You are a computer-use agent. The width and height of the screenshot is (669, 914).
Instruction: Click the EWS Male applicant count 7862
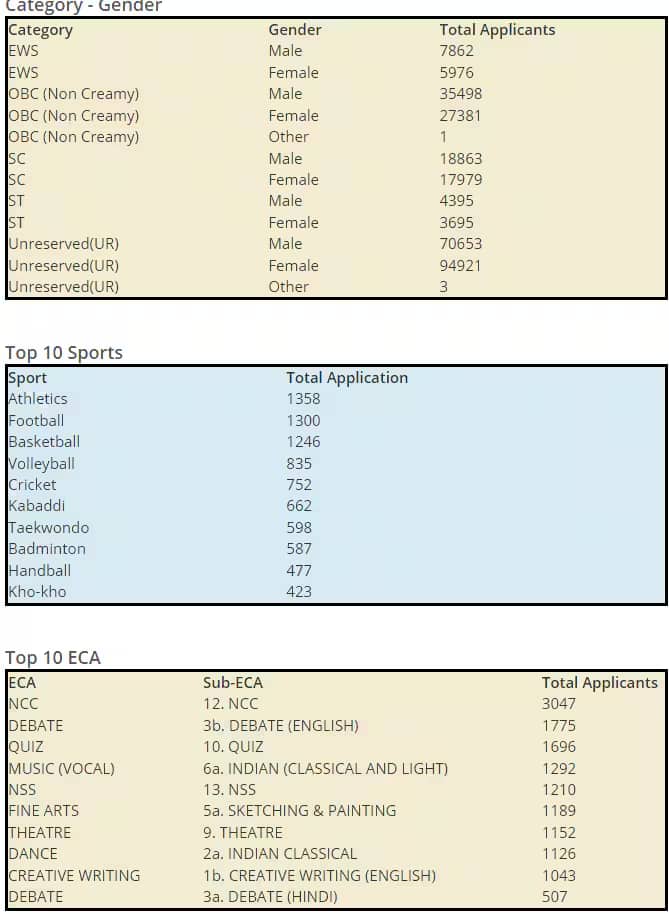(456, 51)
